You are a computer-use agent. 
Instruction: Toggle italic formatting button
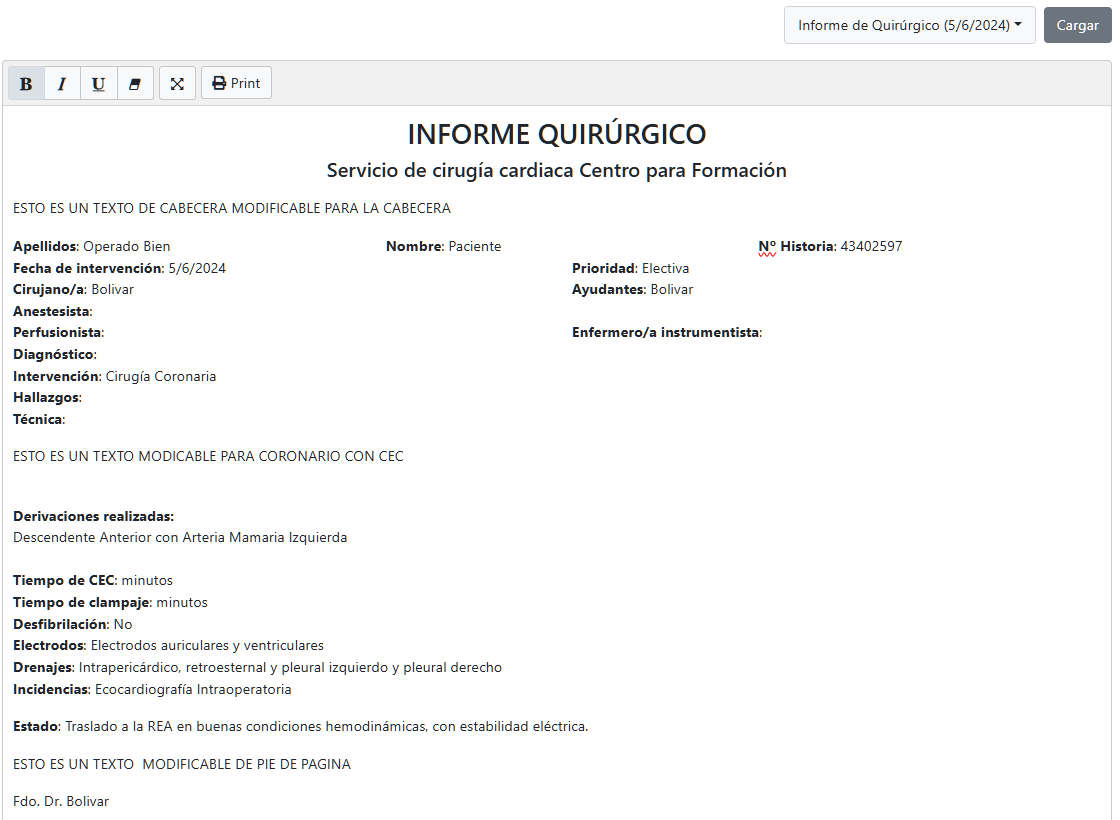tap(62, 84)
